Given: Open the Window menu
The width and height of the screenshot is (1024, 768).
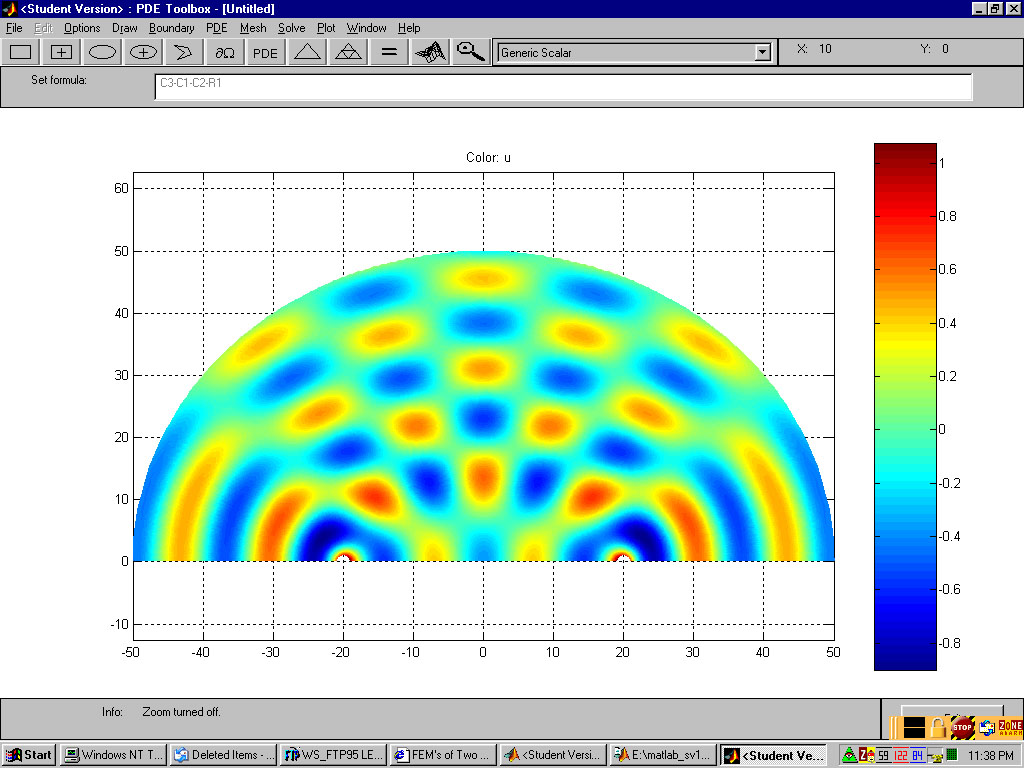Looking at the screenshot, I should pos(366,28).
